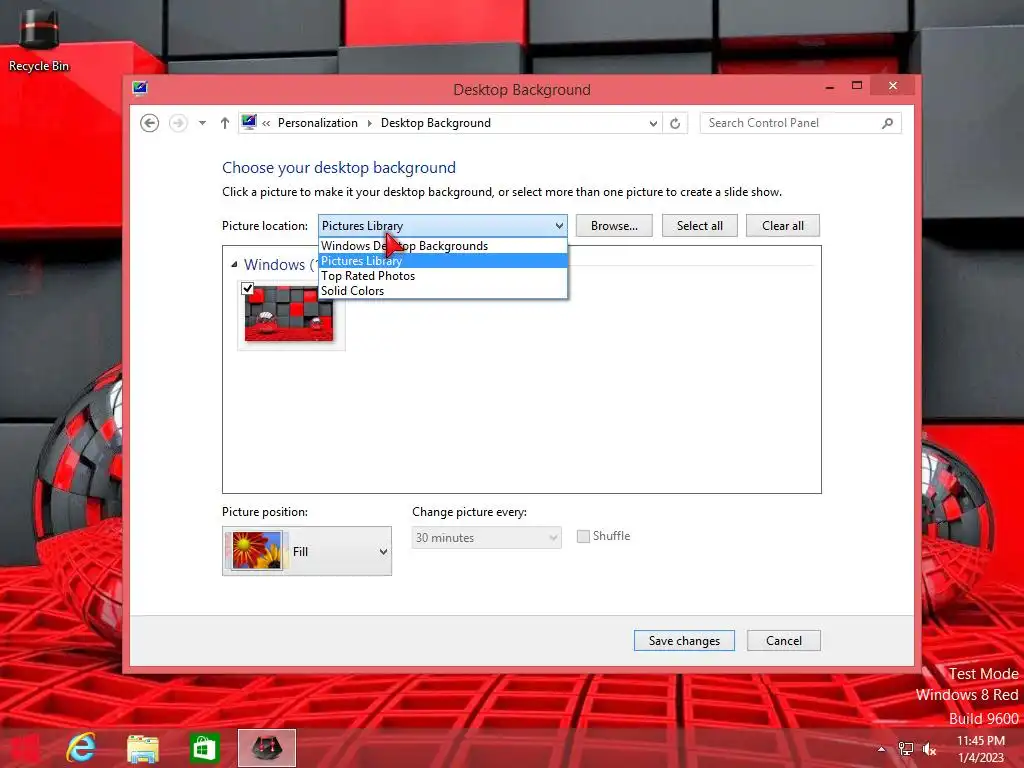This screenshot has height=768, width=1024.
Task: Uncheck the red cubes wallpaper checkbox
Action: tap(248, 288)
